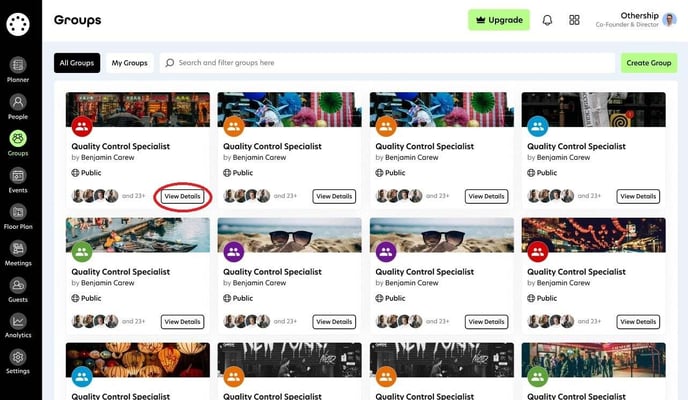This screenshot has height=400, width=688.
Task: Go to Meetings in the sidebar
Action: click(18, 253)
